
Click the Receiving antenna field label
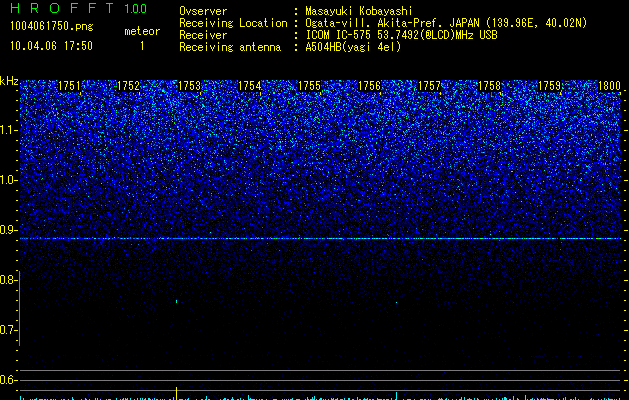click(230, 47)
